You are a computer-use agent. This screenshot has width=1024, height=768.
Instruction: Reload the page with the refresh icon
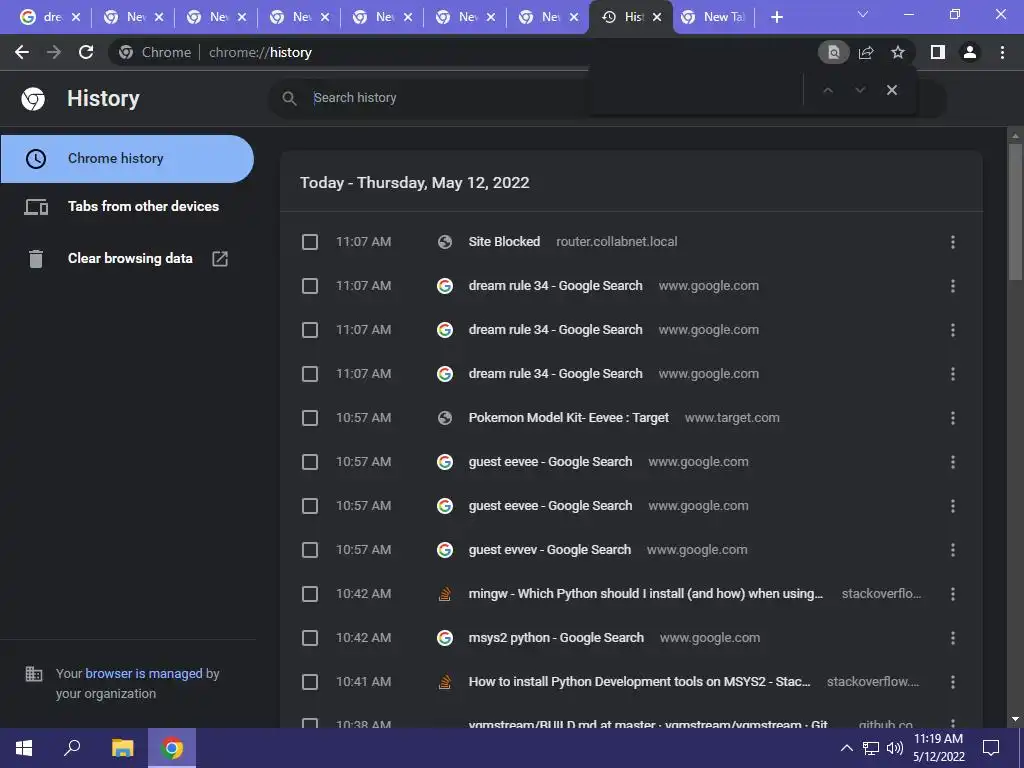(86, 52)
